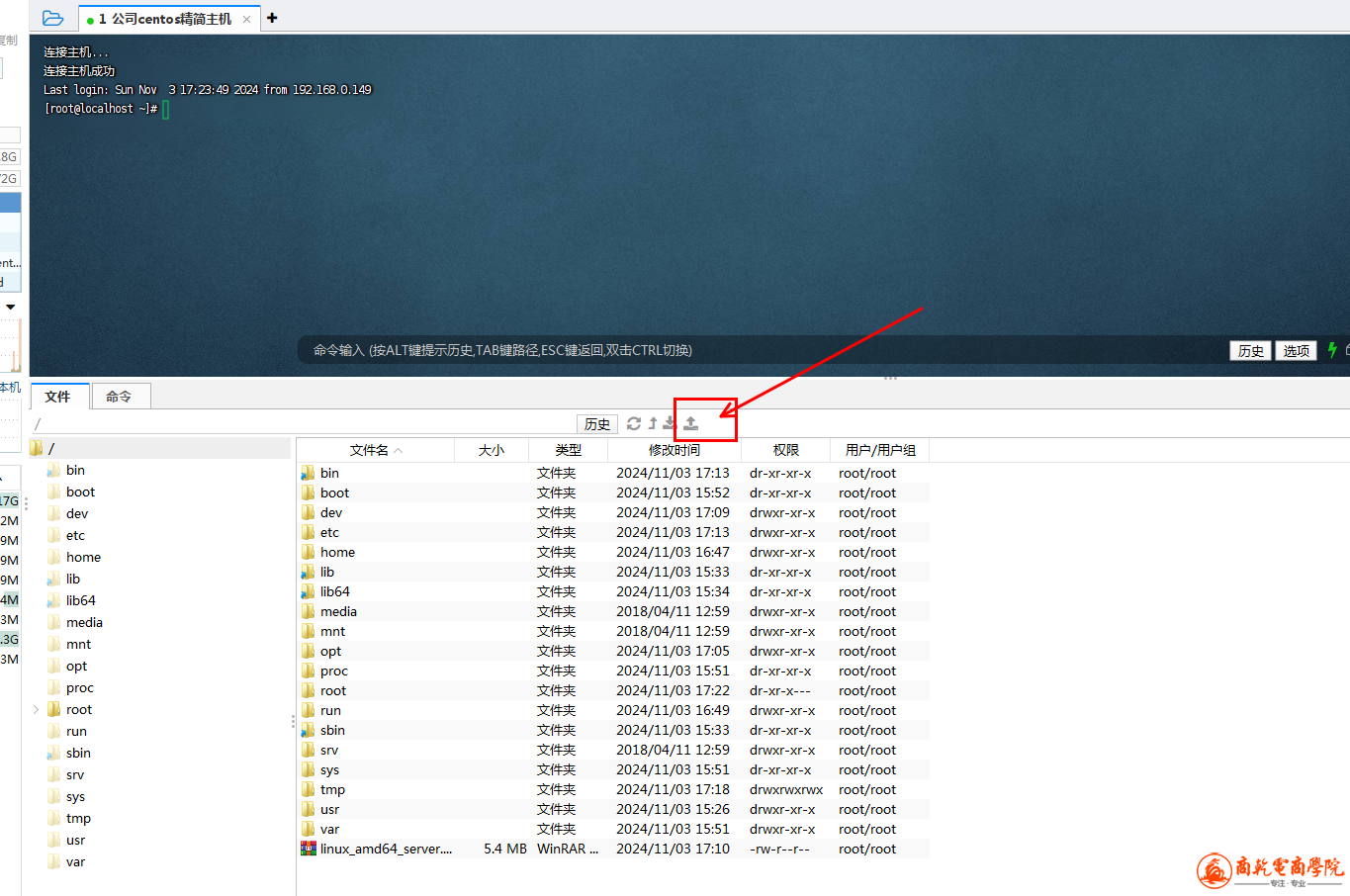Select the tmp folder in file list
The height and width of the screenshot is (896, 1350).
332,789
